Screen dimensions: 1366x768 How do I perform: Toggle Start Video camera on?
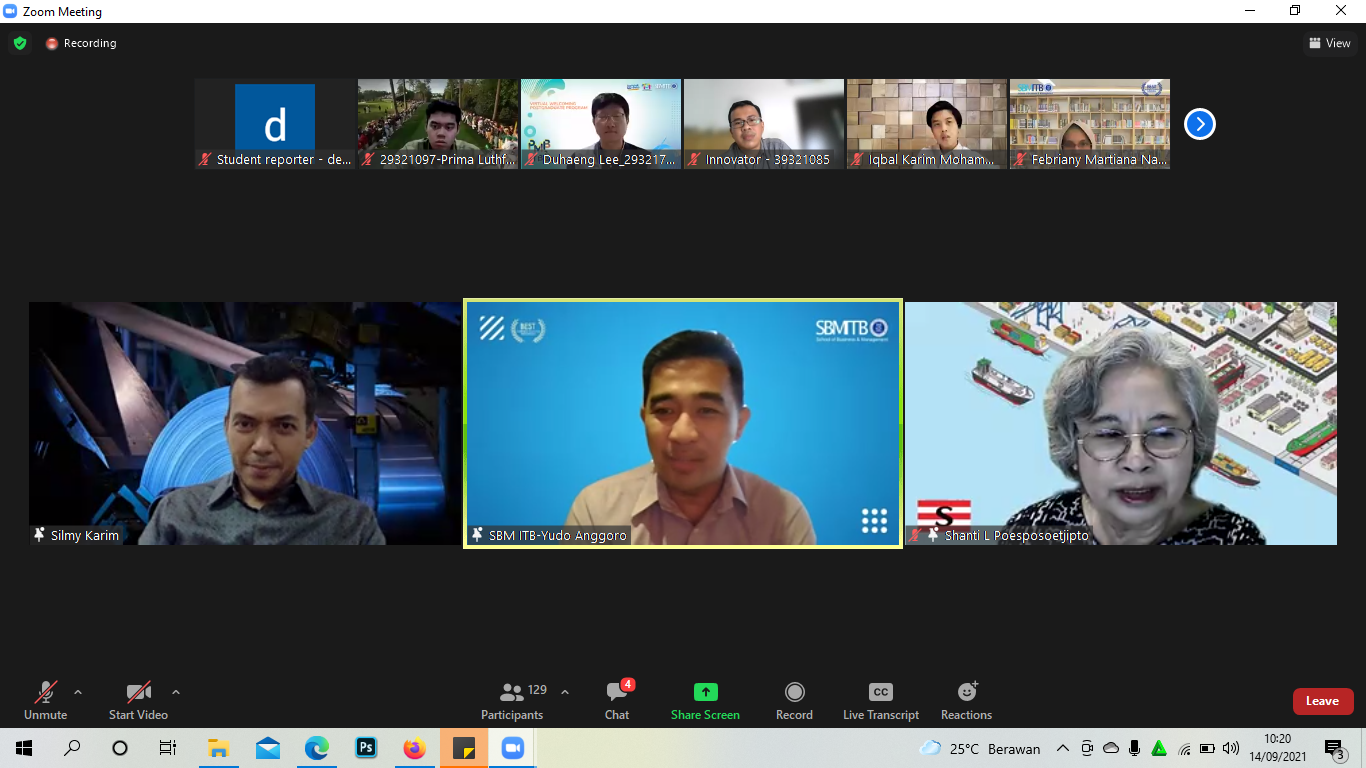coord(138,700)
